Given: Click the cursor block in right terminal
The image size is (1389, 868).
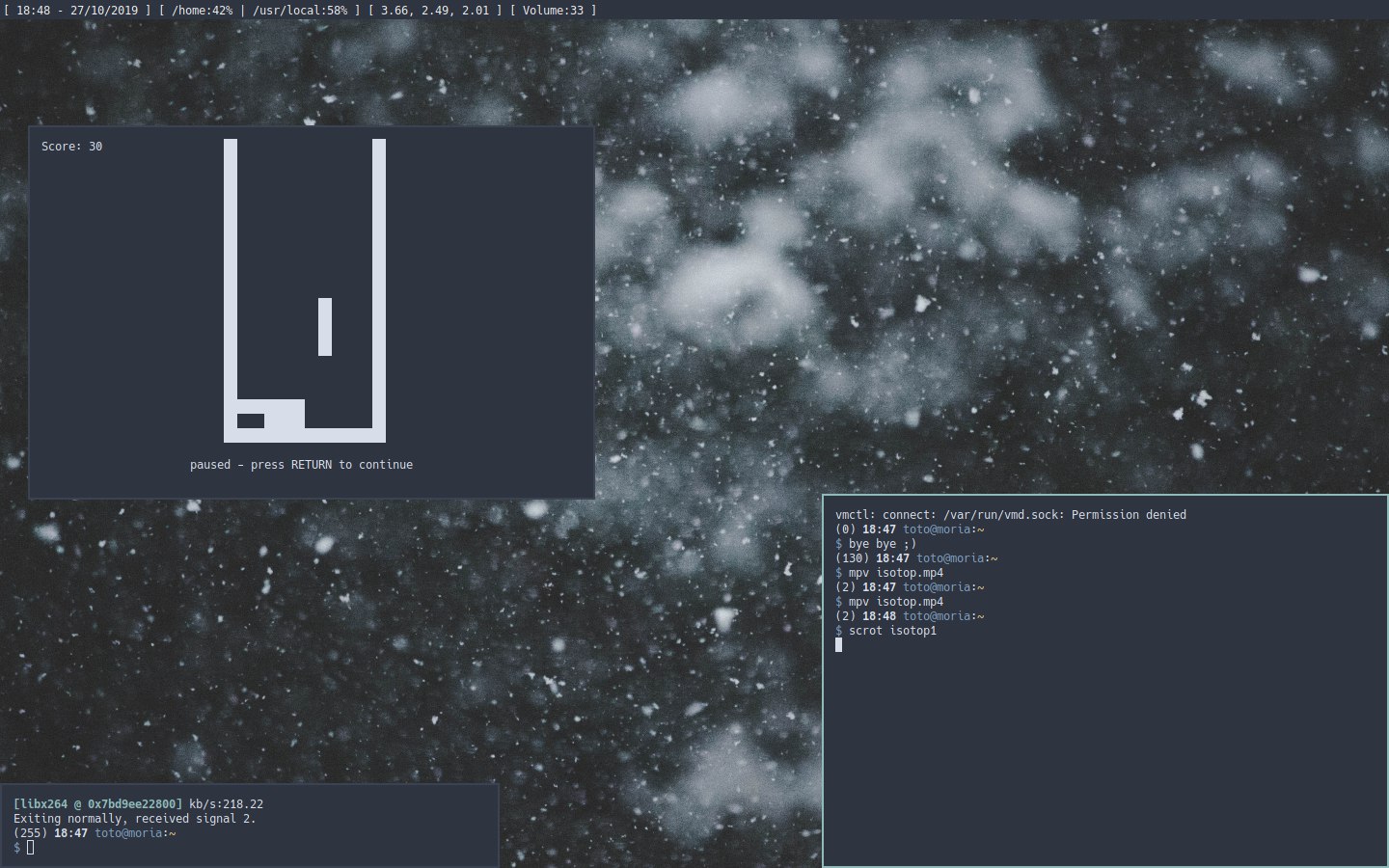Looking at the screenshot, I should click(x=838, y=645).
